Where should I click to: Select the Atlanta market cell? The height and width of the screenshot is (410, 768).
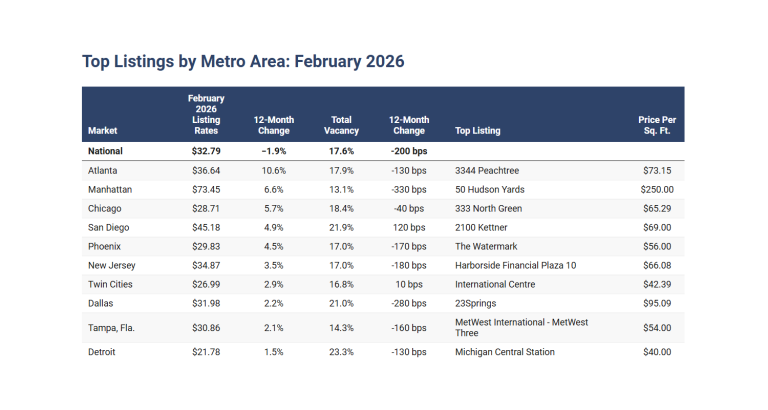102,171
